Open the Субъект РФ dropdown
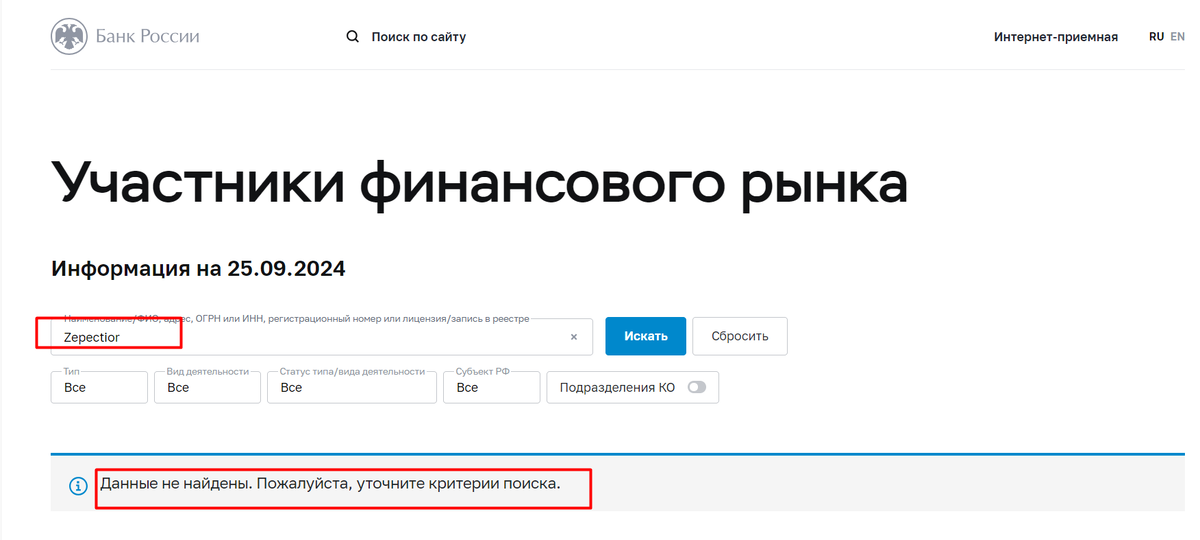 click(x=491, y=387)
